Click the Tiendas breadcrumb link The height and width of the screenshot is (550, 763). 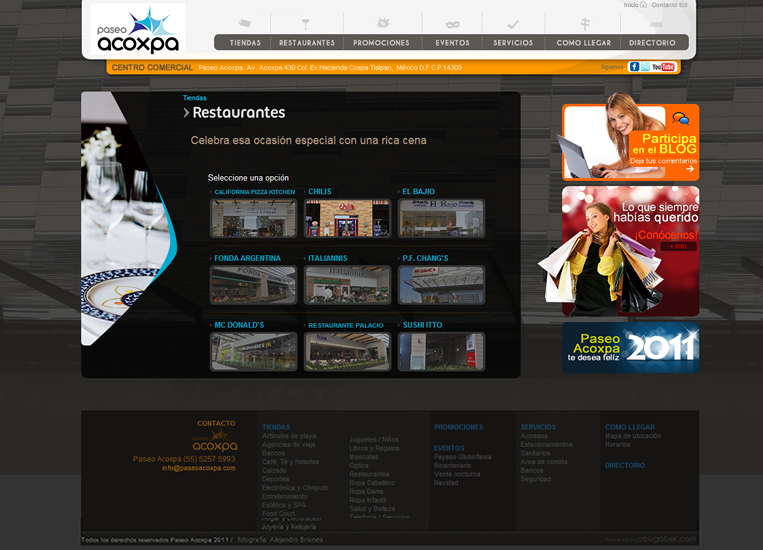tap(195, 98)
